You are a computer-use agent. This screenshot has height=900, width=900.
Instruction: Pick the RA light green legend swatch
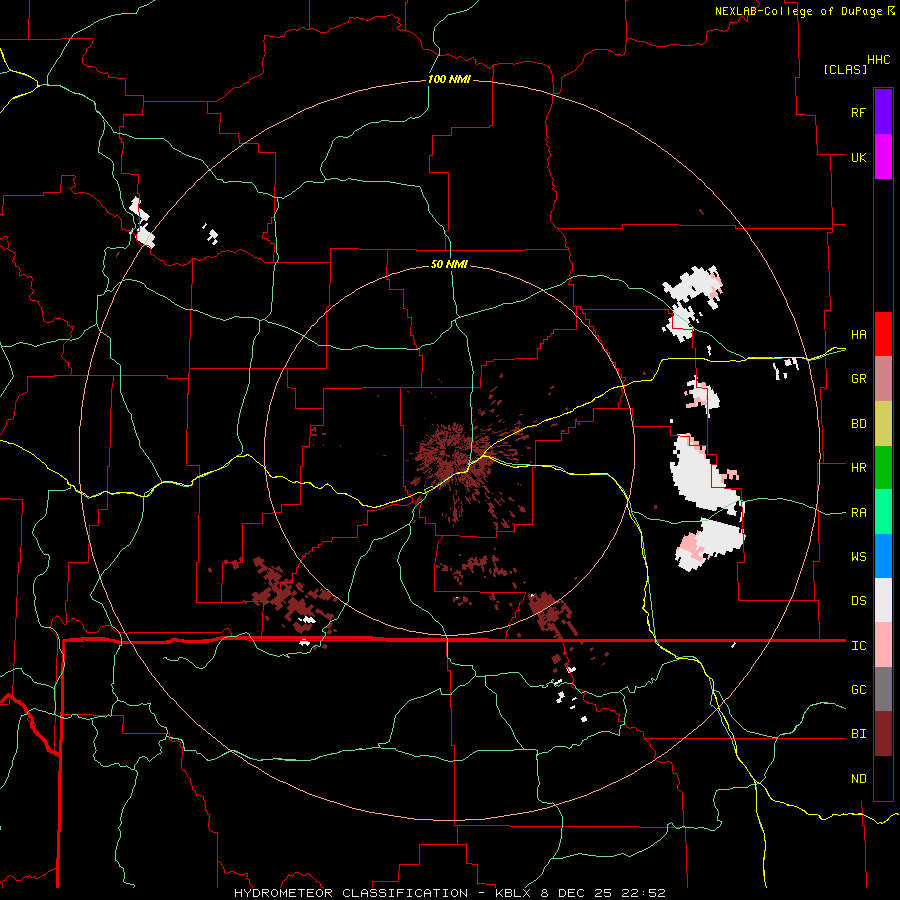(883, 512)
